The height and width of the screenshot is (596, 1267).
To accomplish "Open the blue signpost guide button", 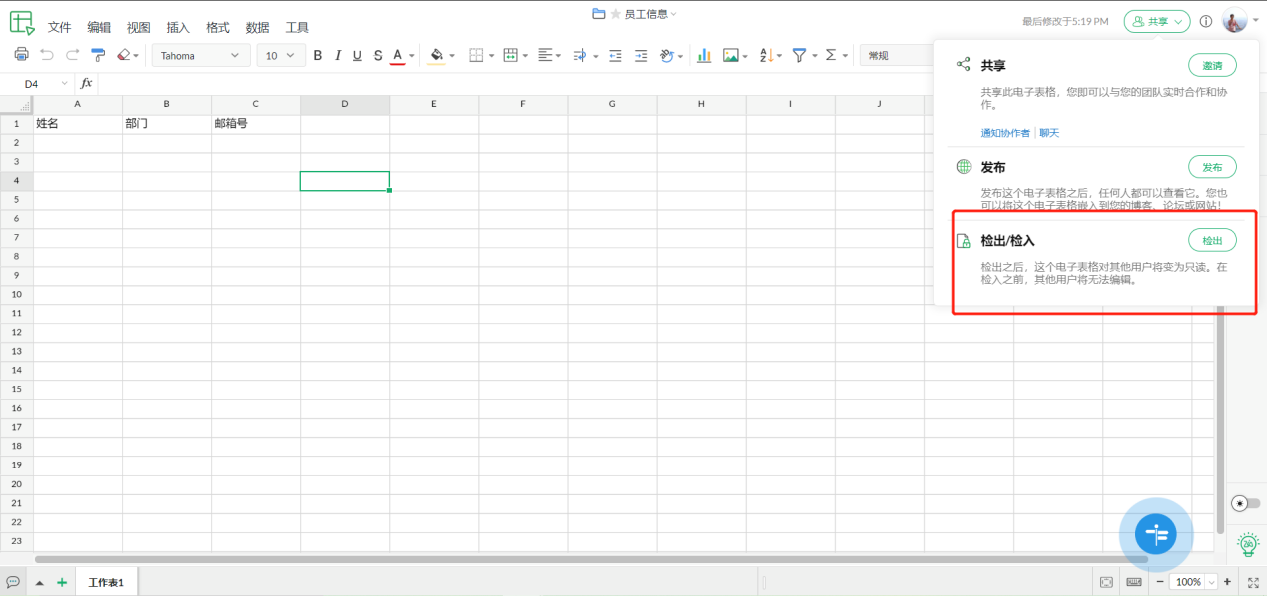I will point(1156,534).
